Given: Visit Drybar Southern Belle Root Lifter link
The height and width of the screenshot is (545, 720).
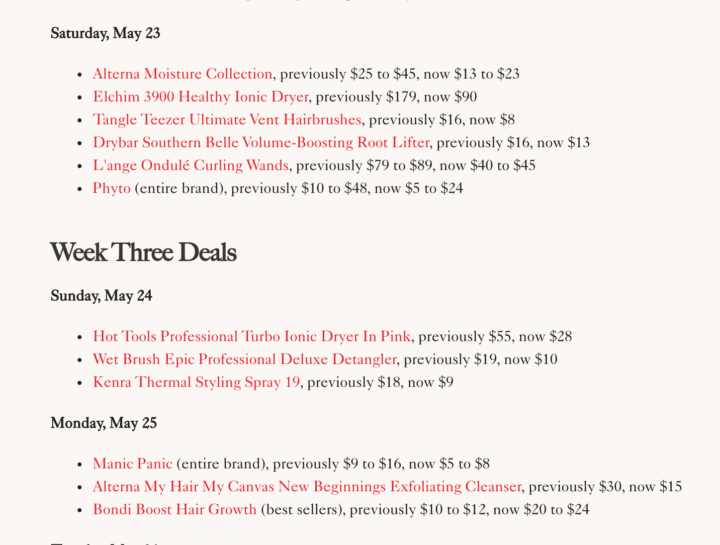Looking at the screenshot, I should 261,143.
